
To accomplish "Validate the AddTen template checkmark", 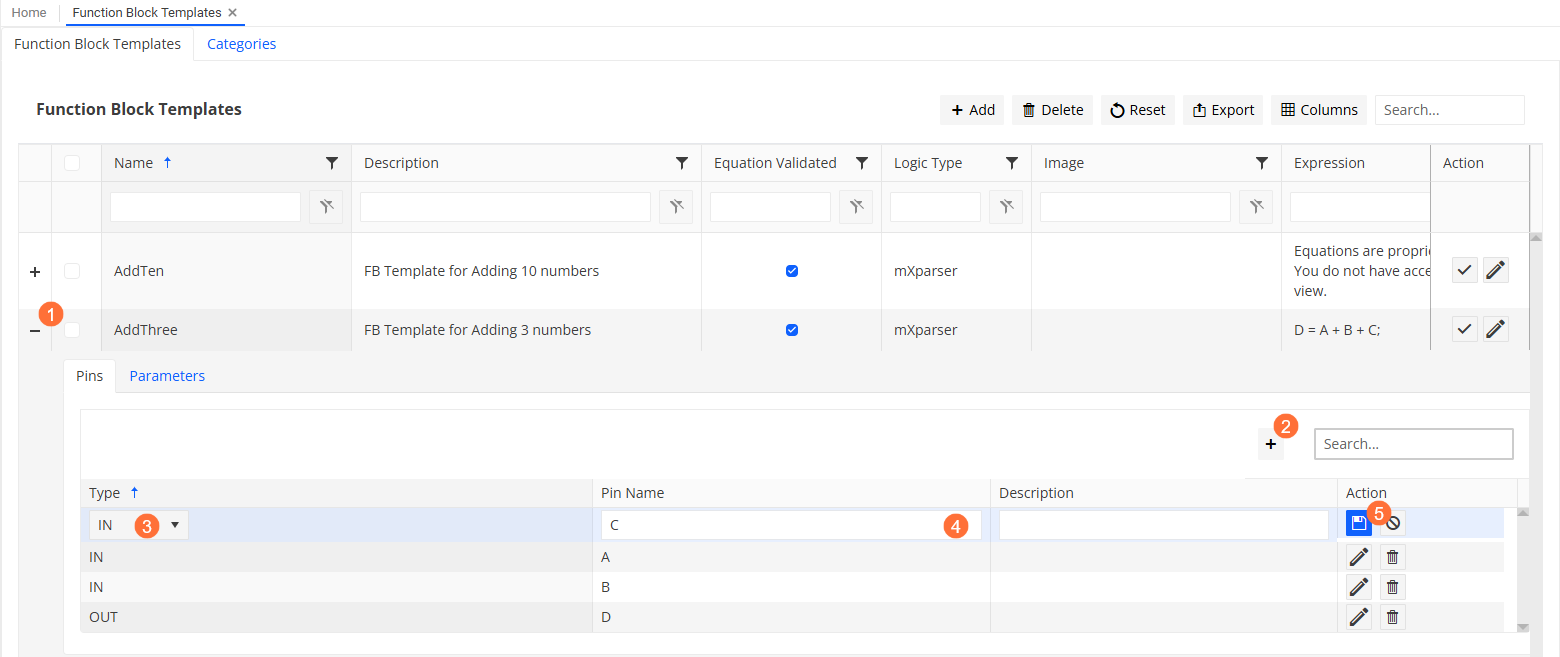I will (1464, 270).
